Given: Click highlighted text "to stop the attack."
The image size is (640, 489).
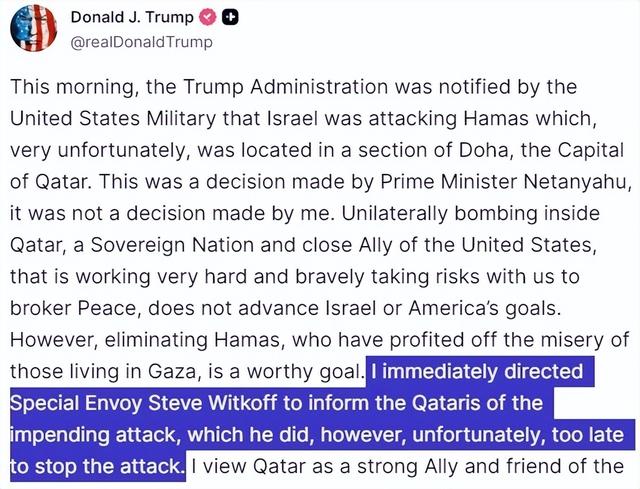Looking at the screenshot, I should coord(97,466).
